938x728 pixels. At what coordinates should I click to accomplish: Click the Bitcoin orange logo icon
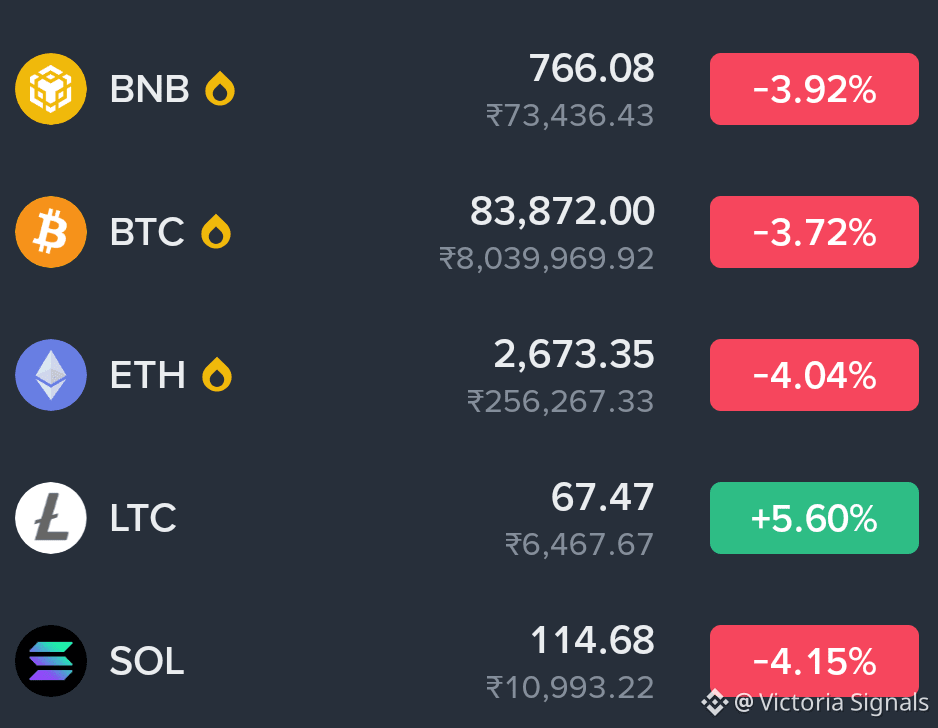coord(51,232)
